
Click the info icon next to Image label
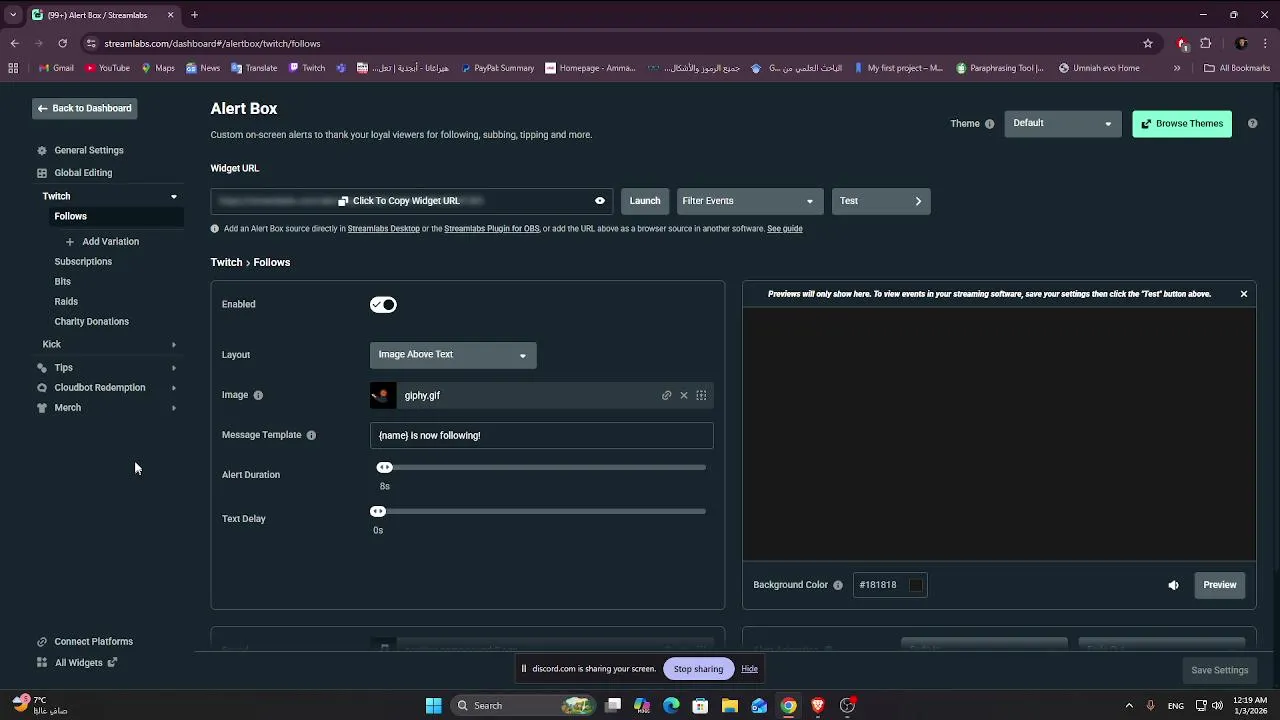pyautogui.click(x=258, y=395)
